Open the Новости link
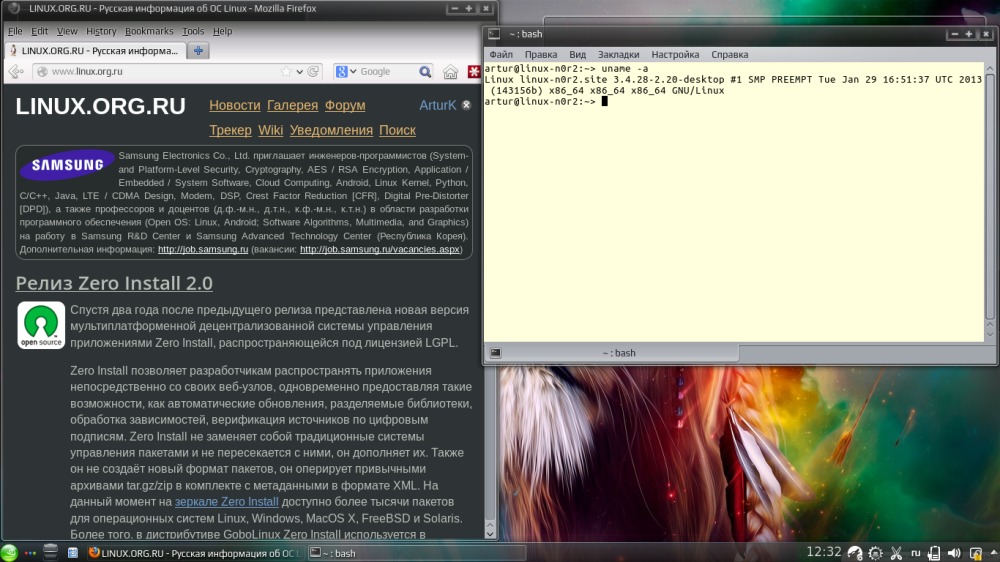The image size is (1000, 562). coord(235,105)
